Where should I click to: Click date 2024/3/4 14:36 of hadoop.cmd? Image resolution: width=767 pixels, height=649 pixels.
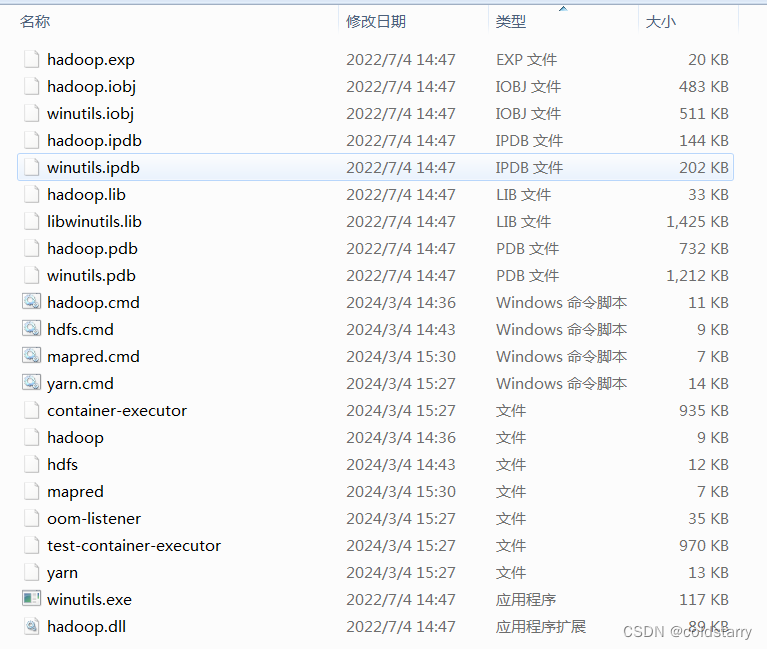(401, 303)
